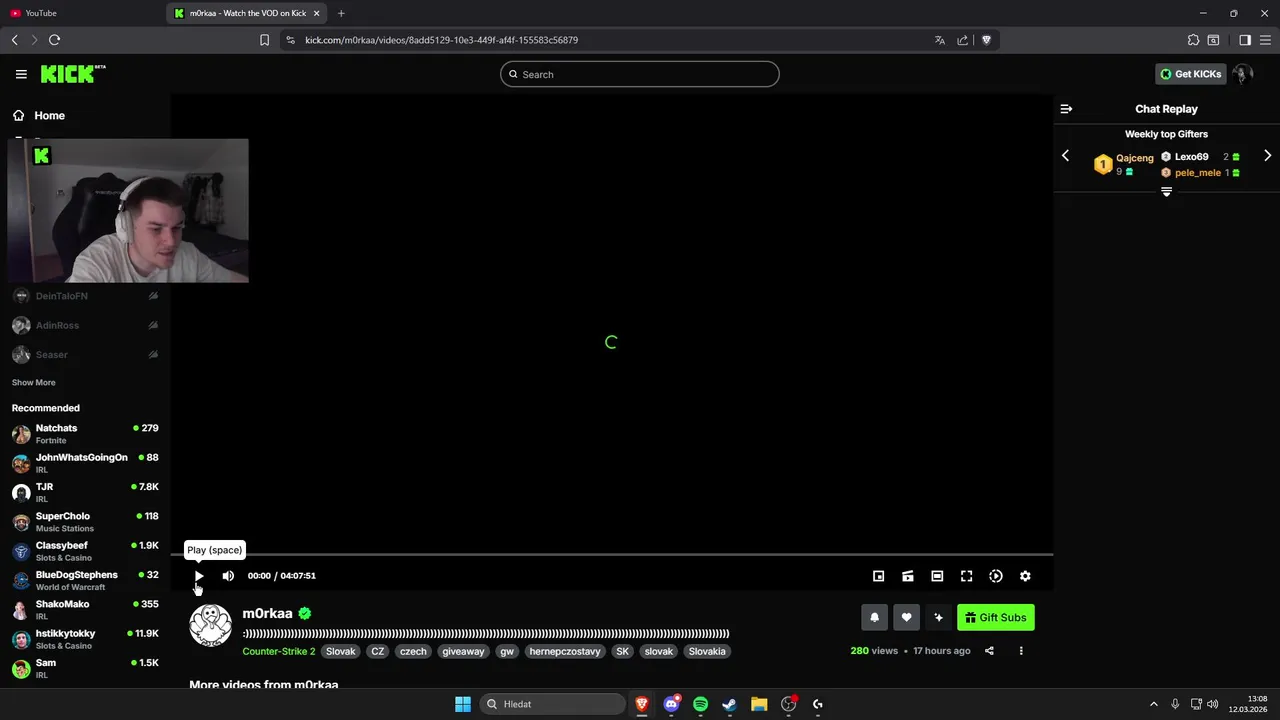Open the browser main menu
Viewport: 1280px width, 720px height.
[1265, 40]
